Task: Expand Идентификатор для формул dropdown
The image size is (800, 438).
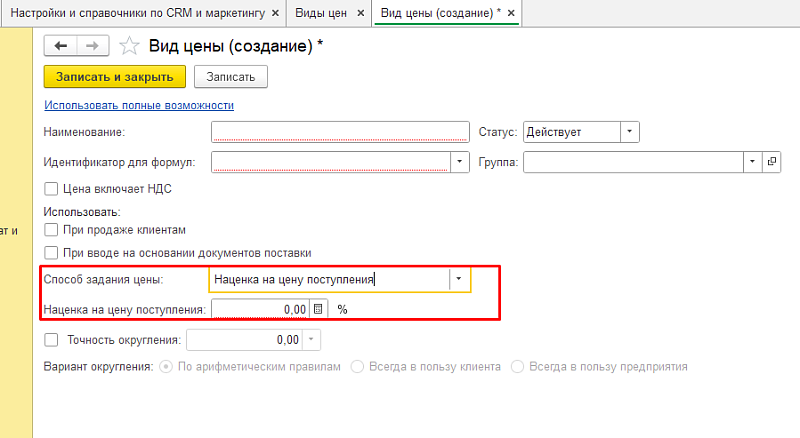Action: click(459, 161)
